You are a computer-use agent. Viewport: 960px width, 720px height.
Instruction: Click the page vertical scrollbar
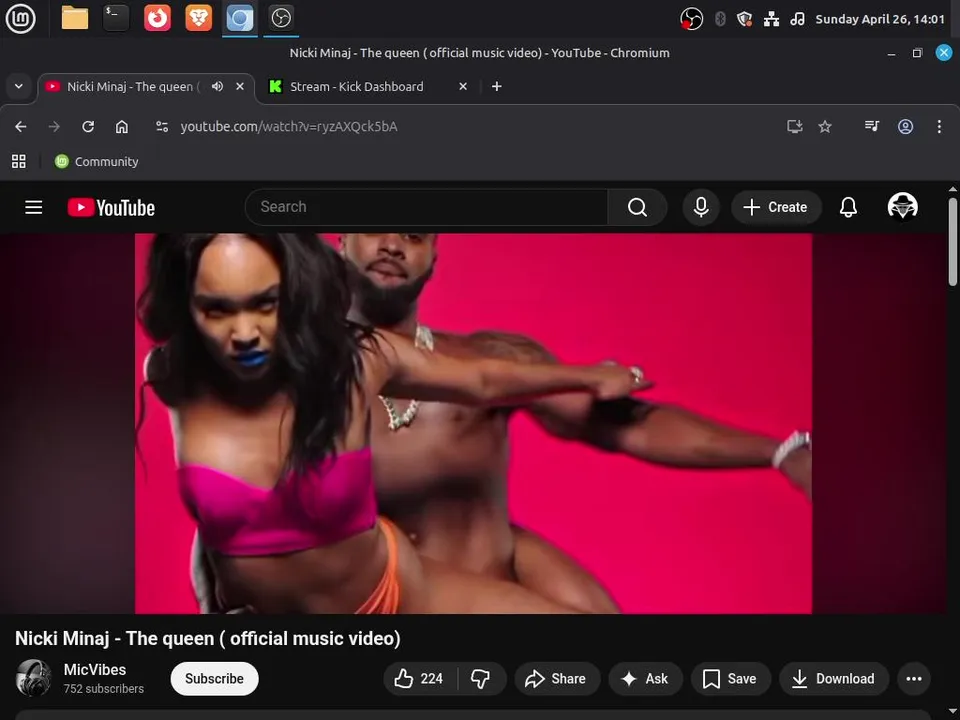(x=953, y=242)
